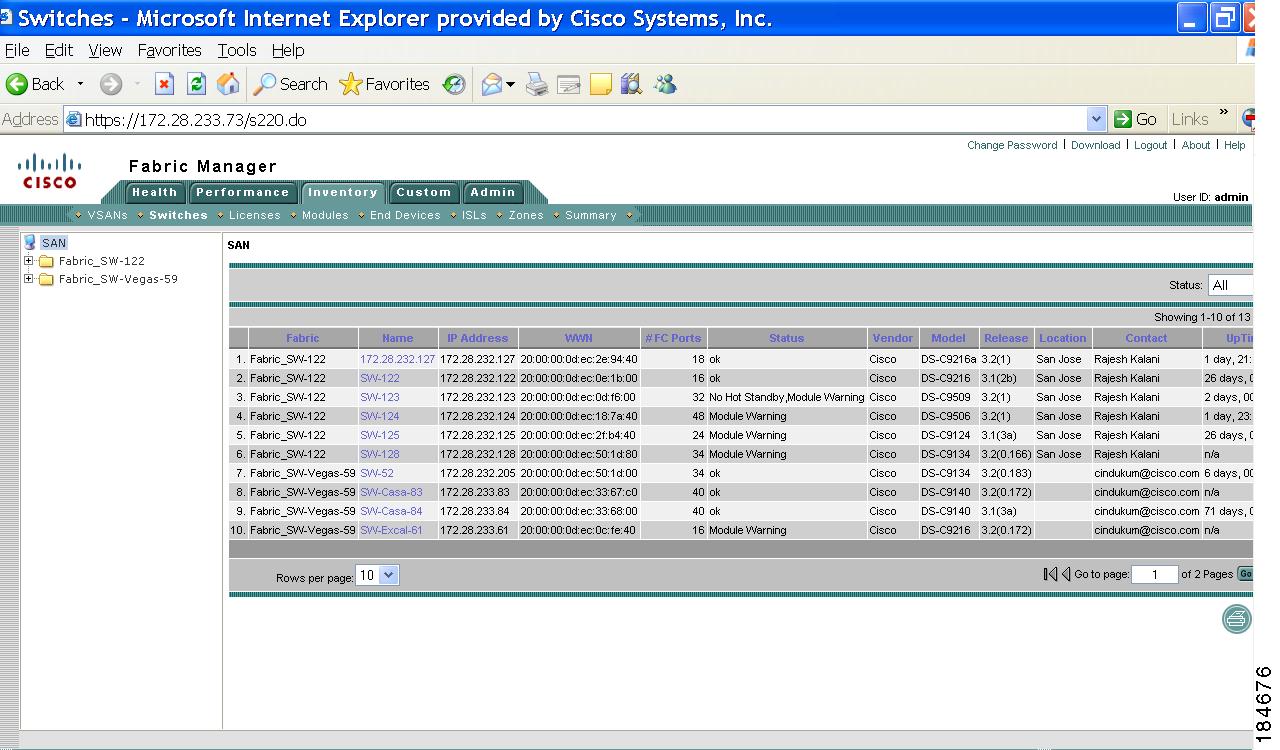Click the round printer icon below the table
Image resolution: width=1280 pixels, height=750 pixels.
coord(1237,619)
